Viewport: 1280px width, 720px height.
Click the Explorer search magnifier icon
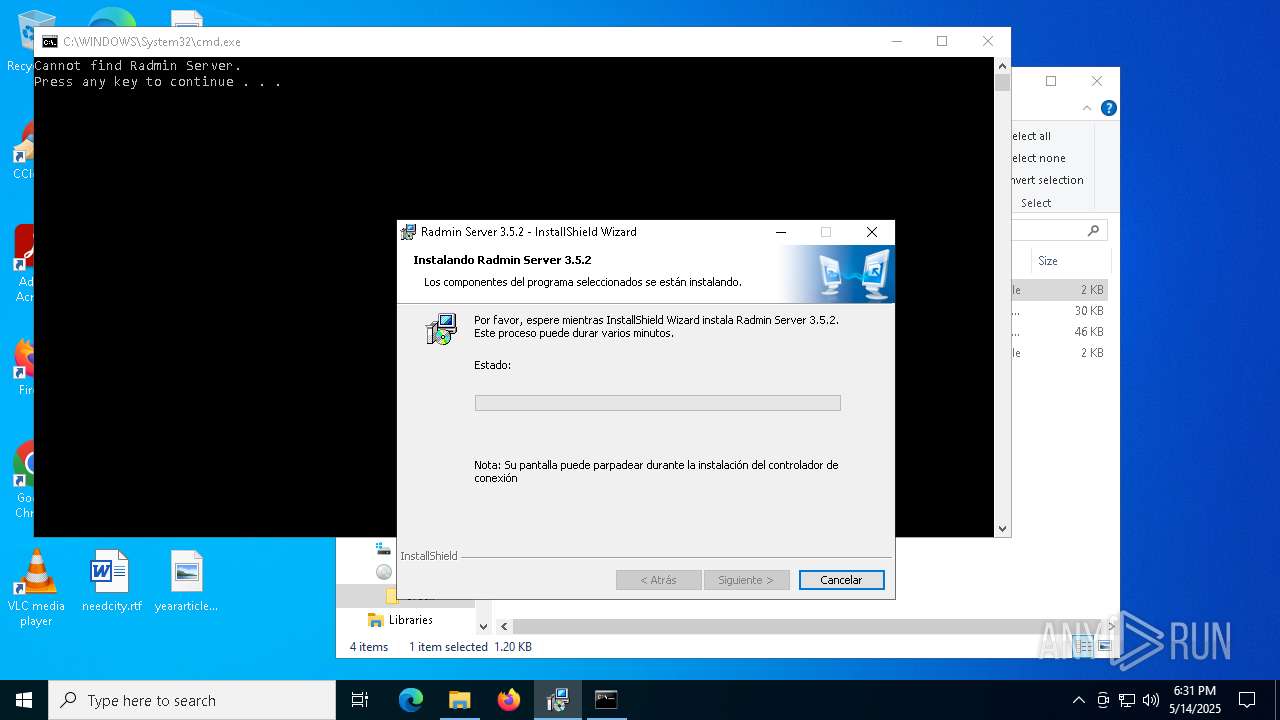click(1093, 230)
